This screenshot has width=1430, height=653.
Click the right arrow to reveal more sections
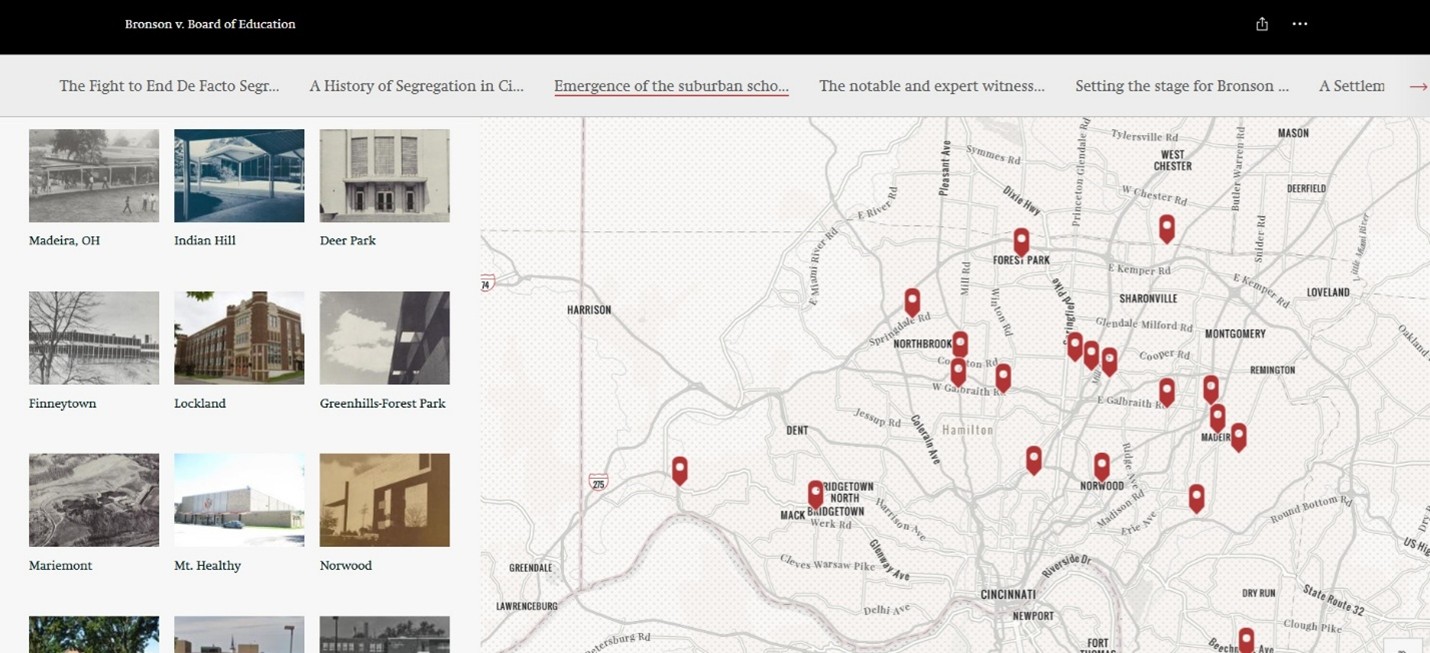point(1418,86)
